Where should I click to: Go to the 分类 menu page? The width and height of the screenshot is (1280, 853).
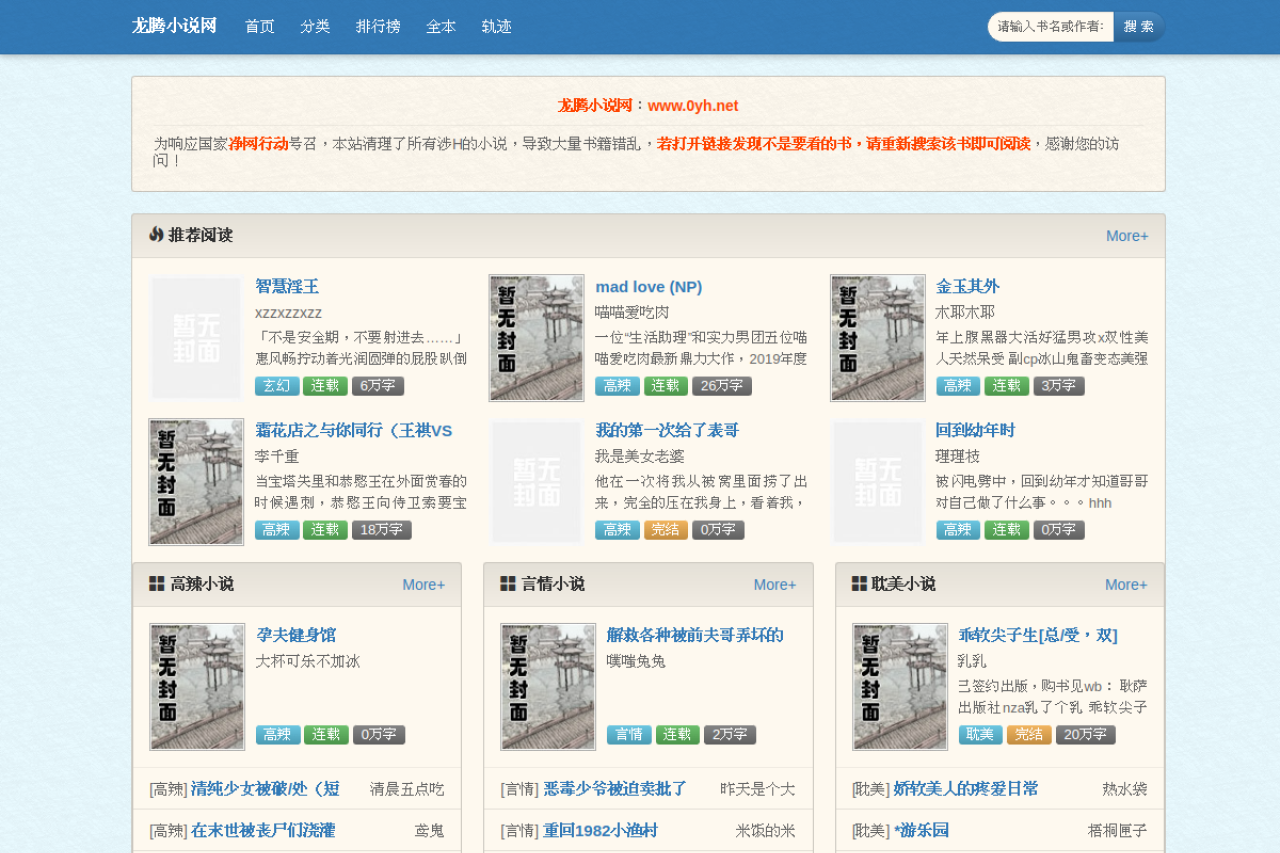315,27
